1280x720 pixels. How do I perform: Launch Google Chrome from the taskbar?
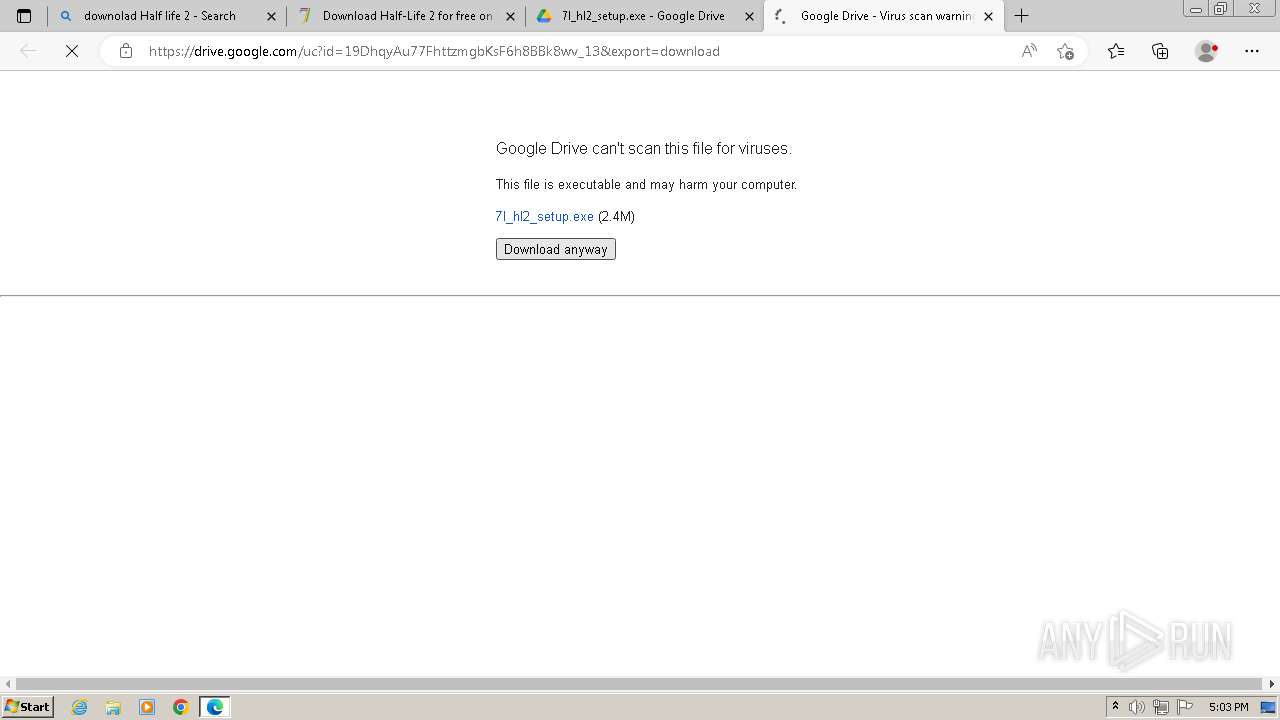(181, 707)
